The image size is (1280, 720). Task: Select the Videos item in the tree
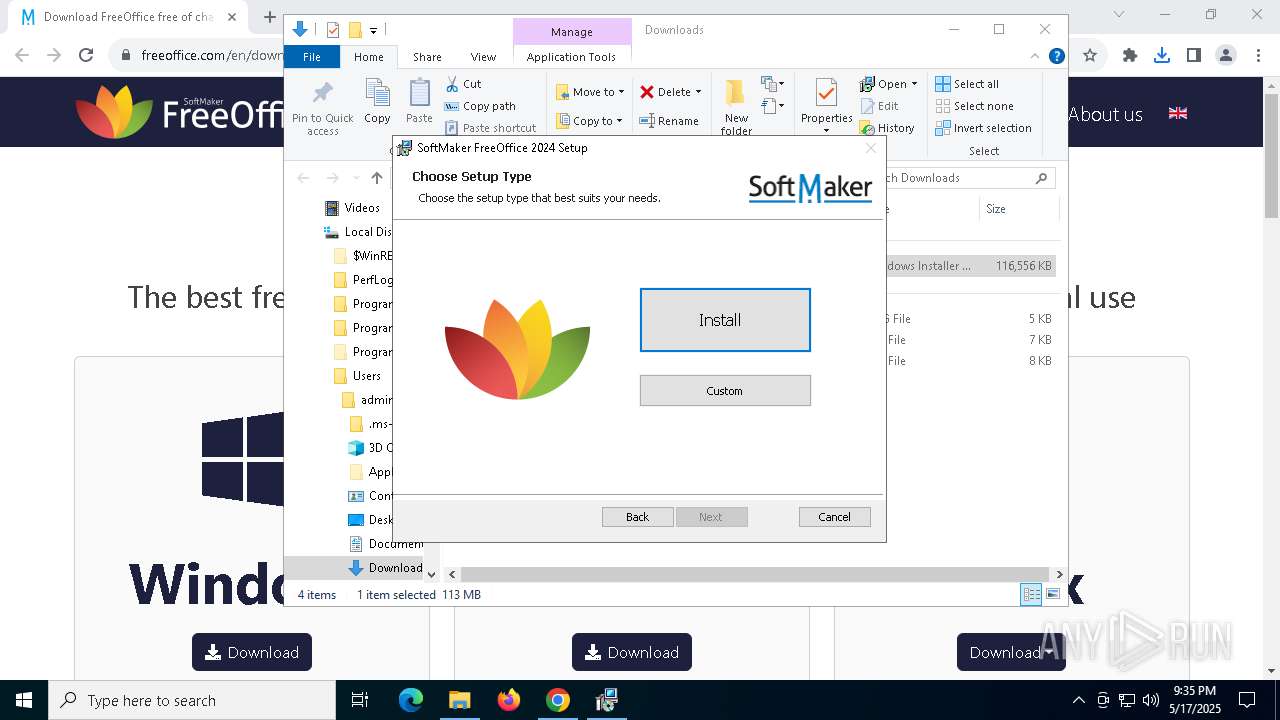[362, 208]
